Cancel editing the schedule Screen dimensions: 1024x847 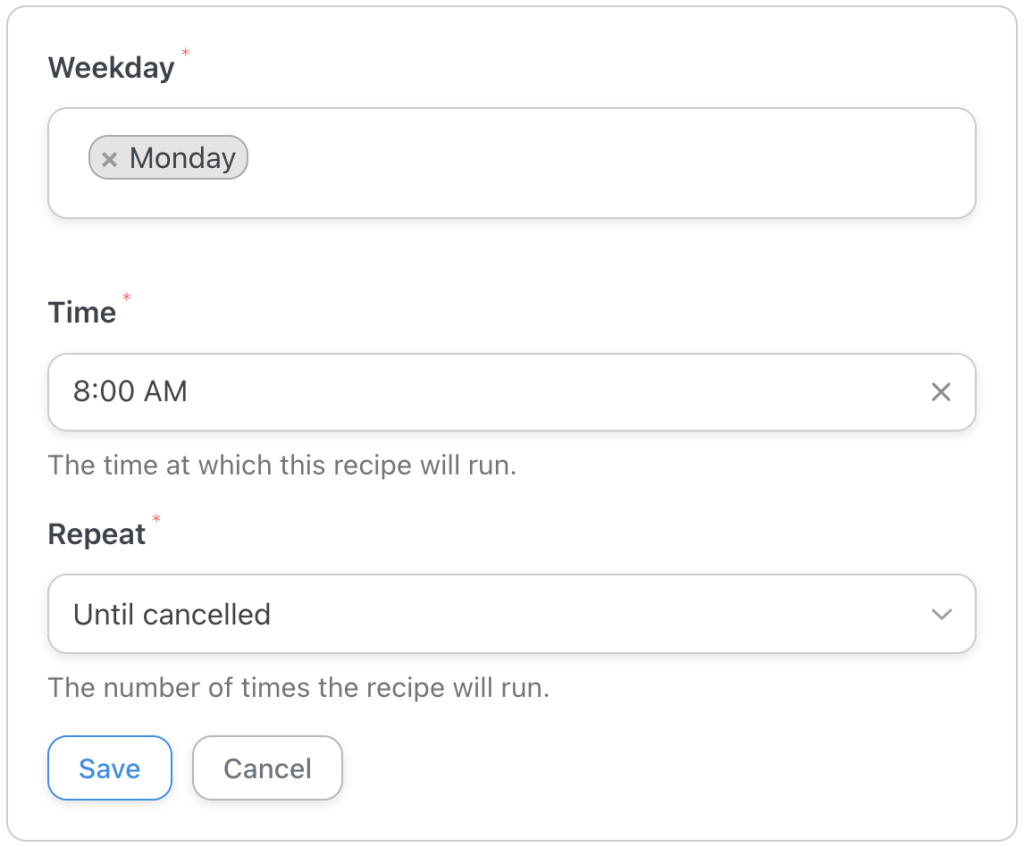point(267,768)
